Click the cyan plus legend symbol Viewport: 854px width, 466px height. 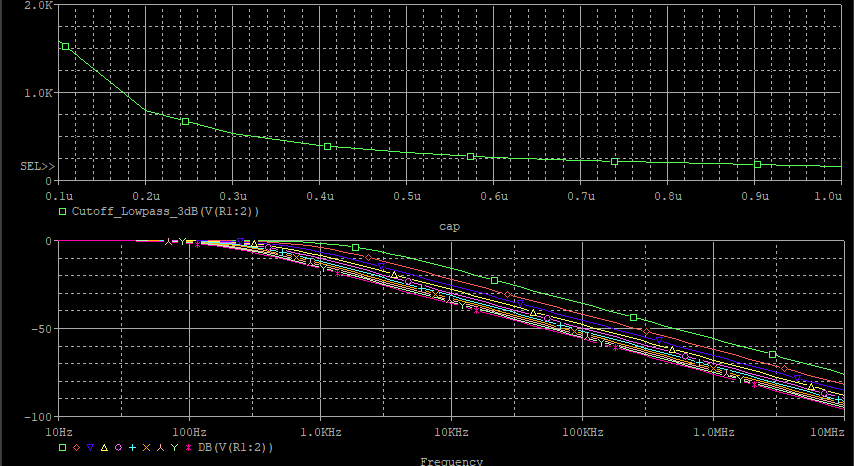pos(132,447)
